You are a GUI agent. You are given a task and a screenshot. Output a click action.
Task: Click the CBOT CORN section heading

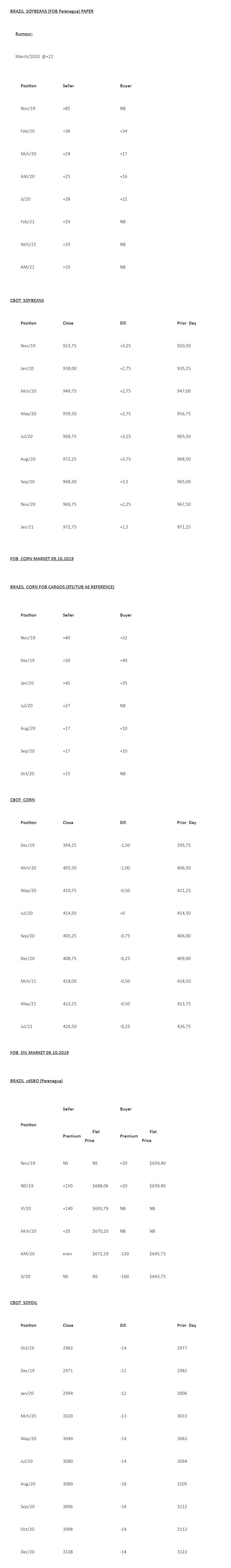22,800
